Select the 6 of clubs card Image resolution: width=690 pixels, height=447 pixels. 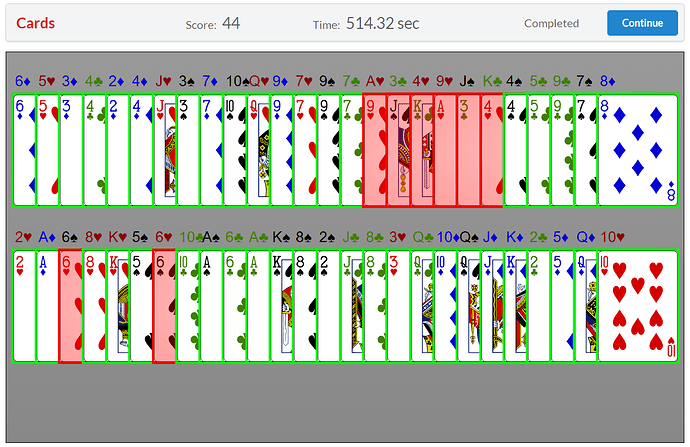[x=235, y=306]
